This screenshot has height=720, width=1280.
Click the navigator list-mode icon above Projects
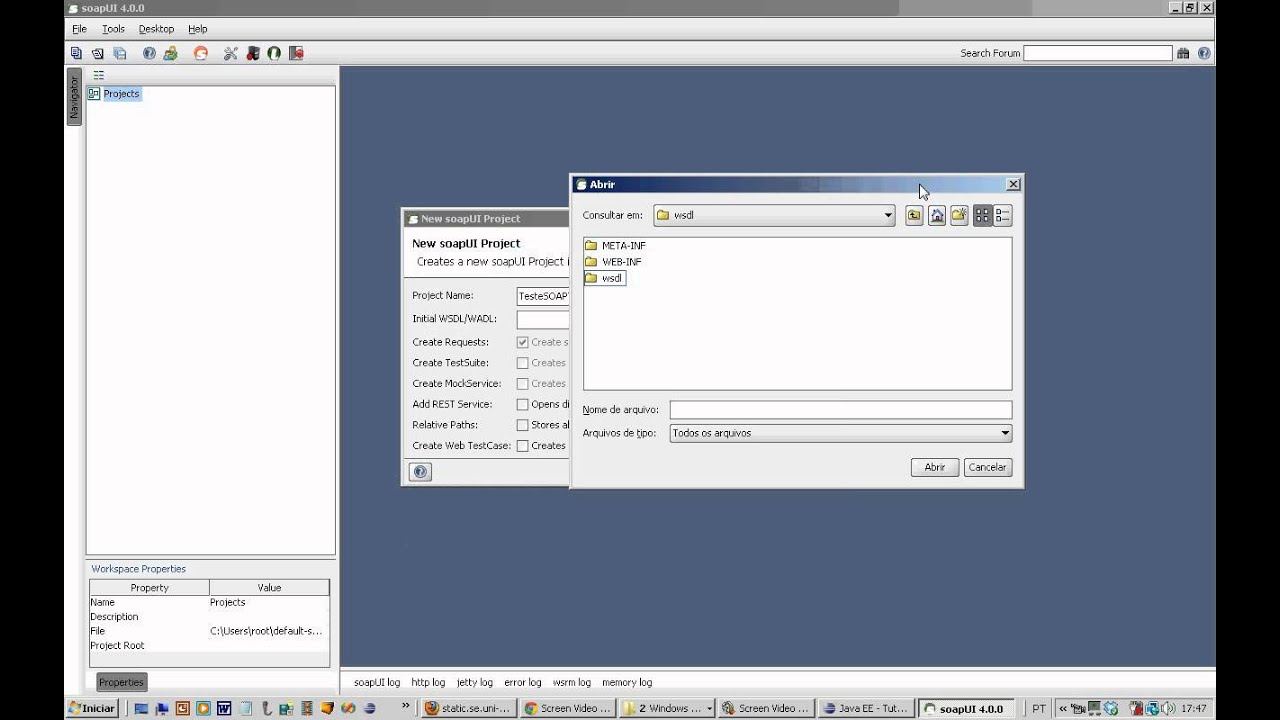click(x=98, y=75)
